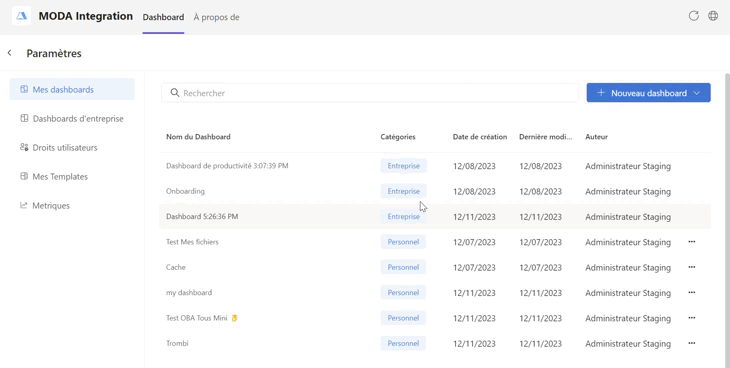The height and width of the screenshot is (368, 730).
Task: Open more options for Trombi row
Action: [x=692, y=343]
